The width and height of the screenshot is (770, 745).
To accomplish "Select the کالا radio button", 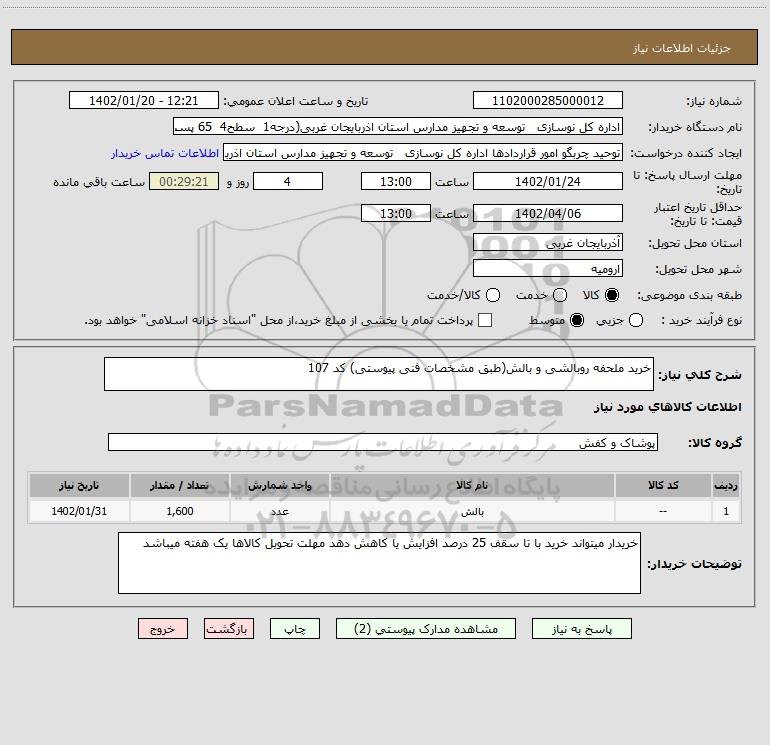I will (612, 295).
